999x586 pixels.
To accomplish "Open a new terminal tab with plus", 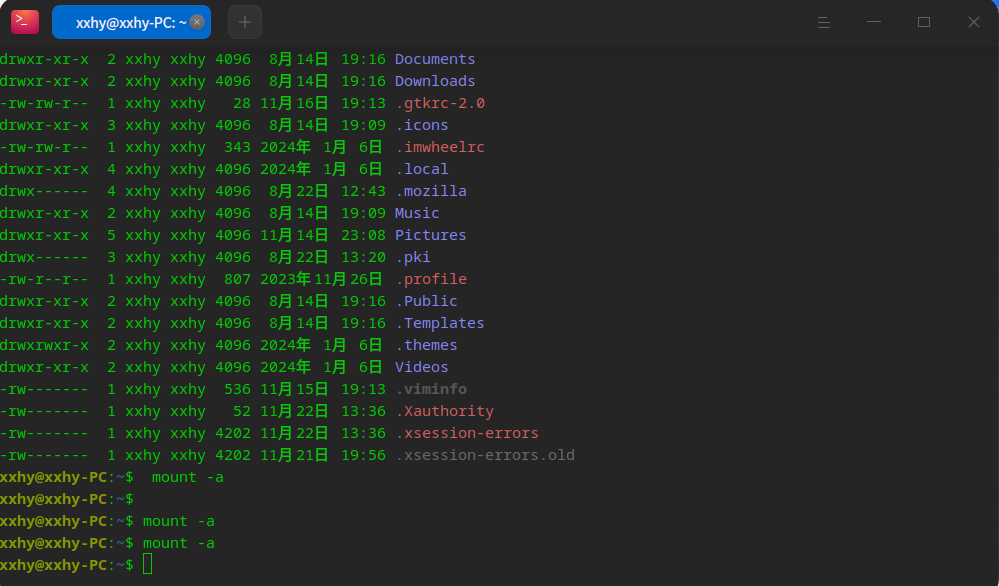I will point(245,22).
